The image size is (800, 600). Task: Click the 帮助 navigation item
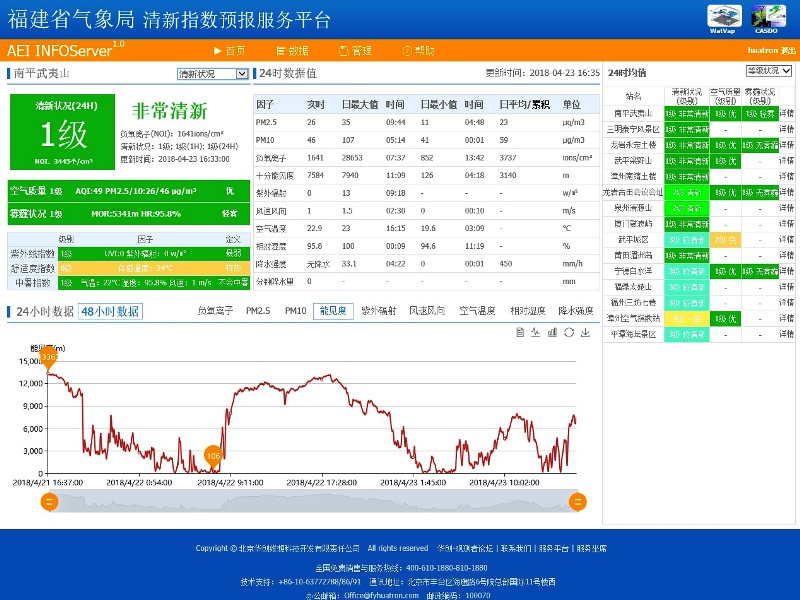(x=419, y=50)
